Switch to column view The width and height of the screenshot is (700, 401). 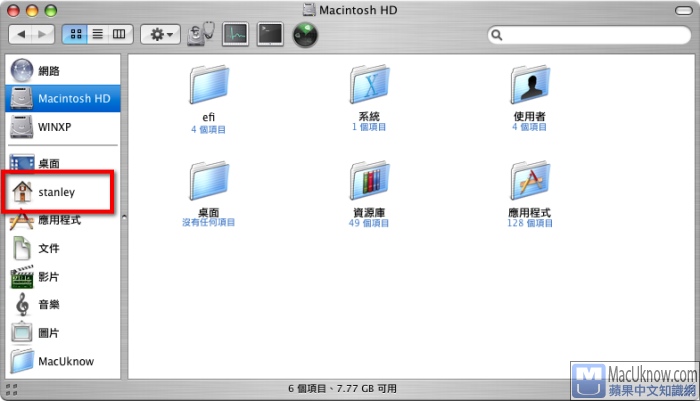[119, 34]
